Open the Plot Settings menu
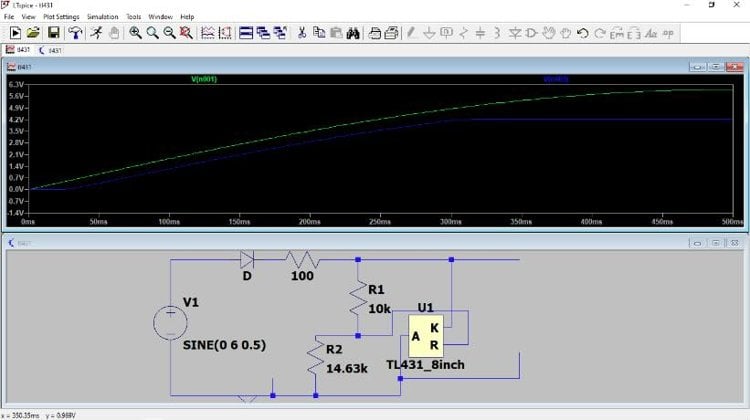This screenshot has height=420, width=750. click(x=61, y=17)
